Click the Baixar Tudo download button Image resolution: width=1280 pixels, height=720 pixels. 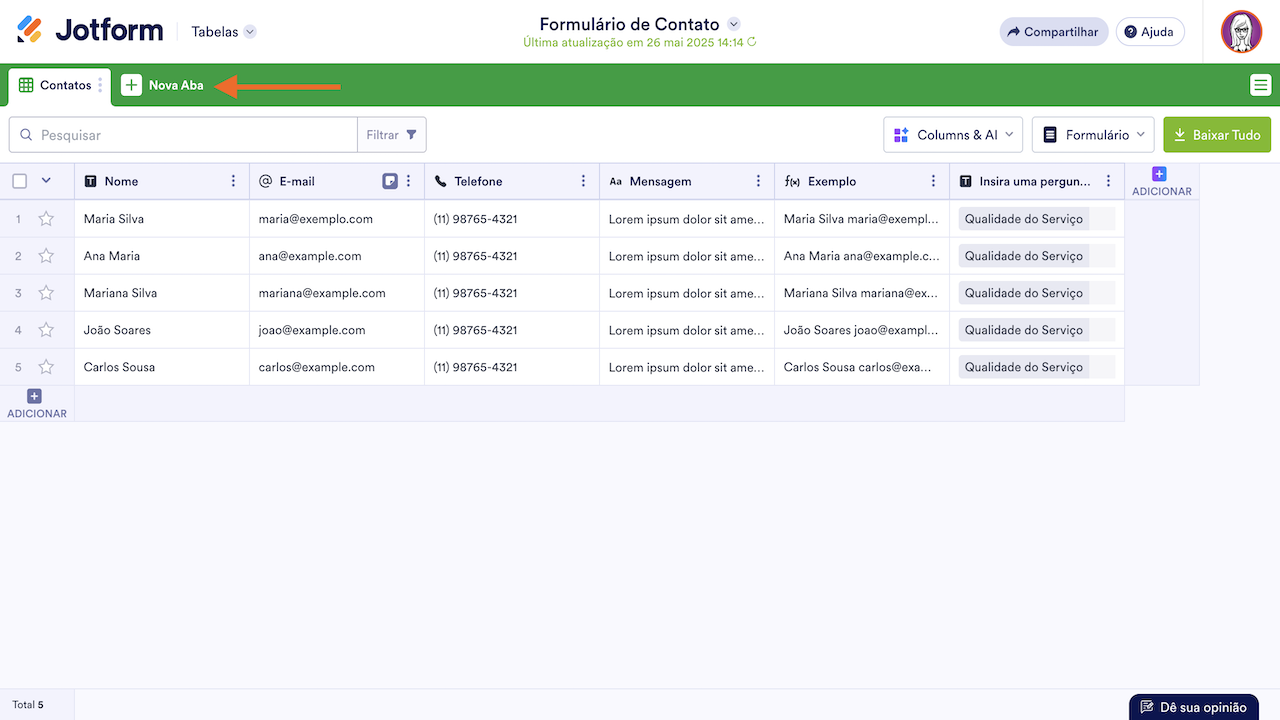(x=1217, y=135)
